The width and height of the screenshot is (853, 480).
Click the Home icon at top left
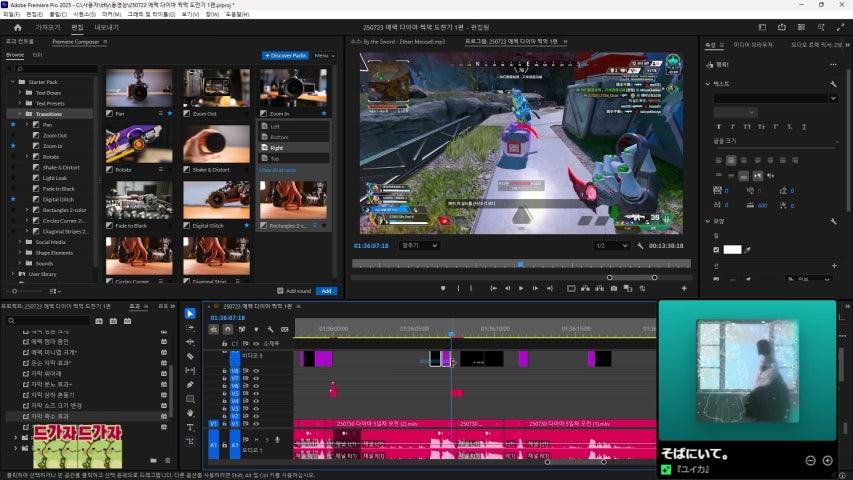point(17,27)
